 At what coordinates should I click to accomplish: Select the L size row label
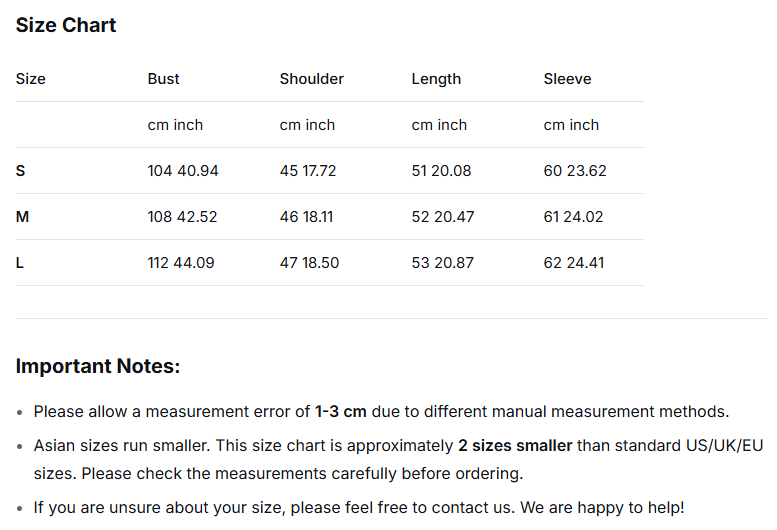(21, 263)
